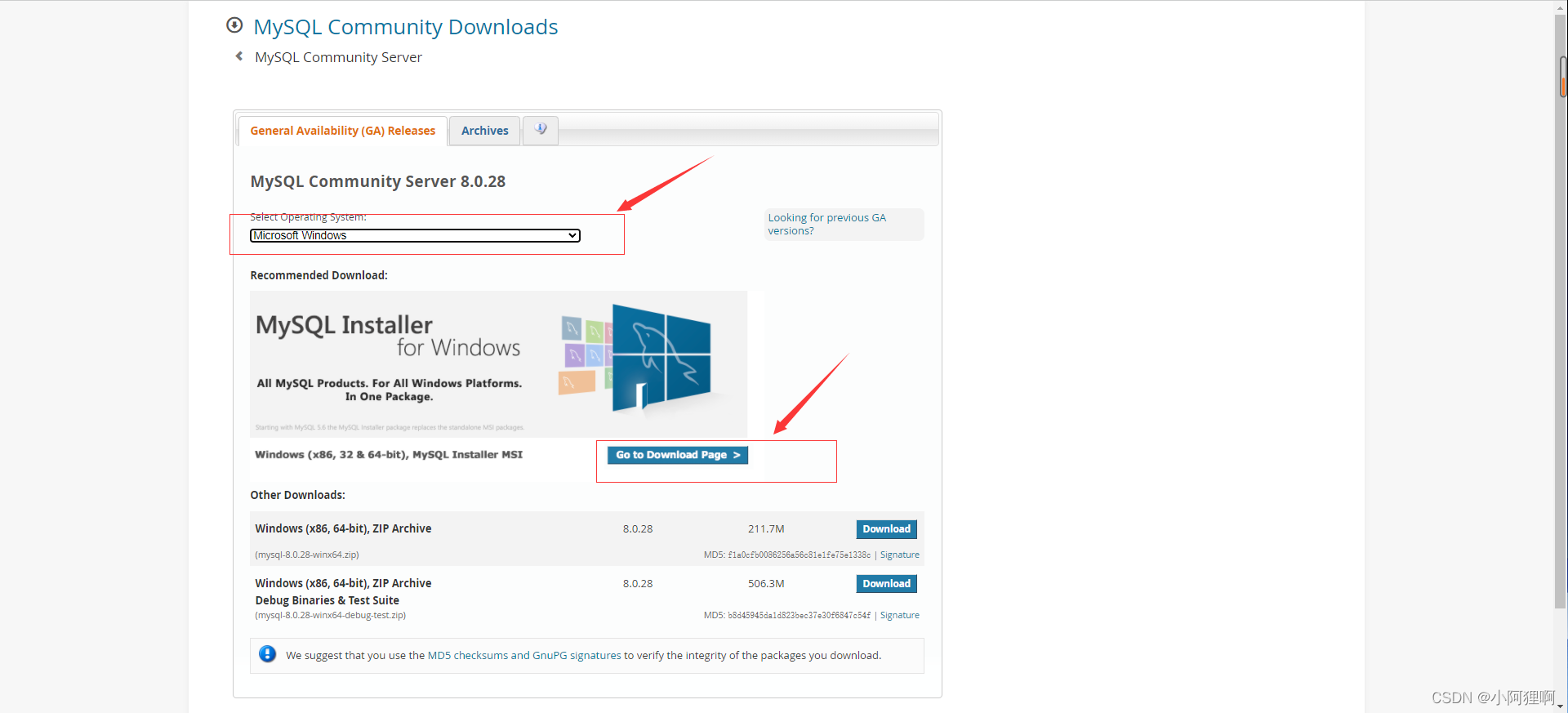Open the Select Operating System dropdown
The width and height of the screenshot is (1568, 713).
[x=415, y=235]
